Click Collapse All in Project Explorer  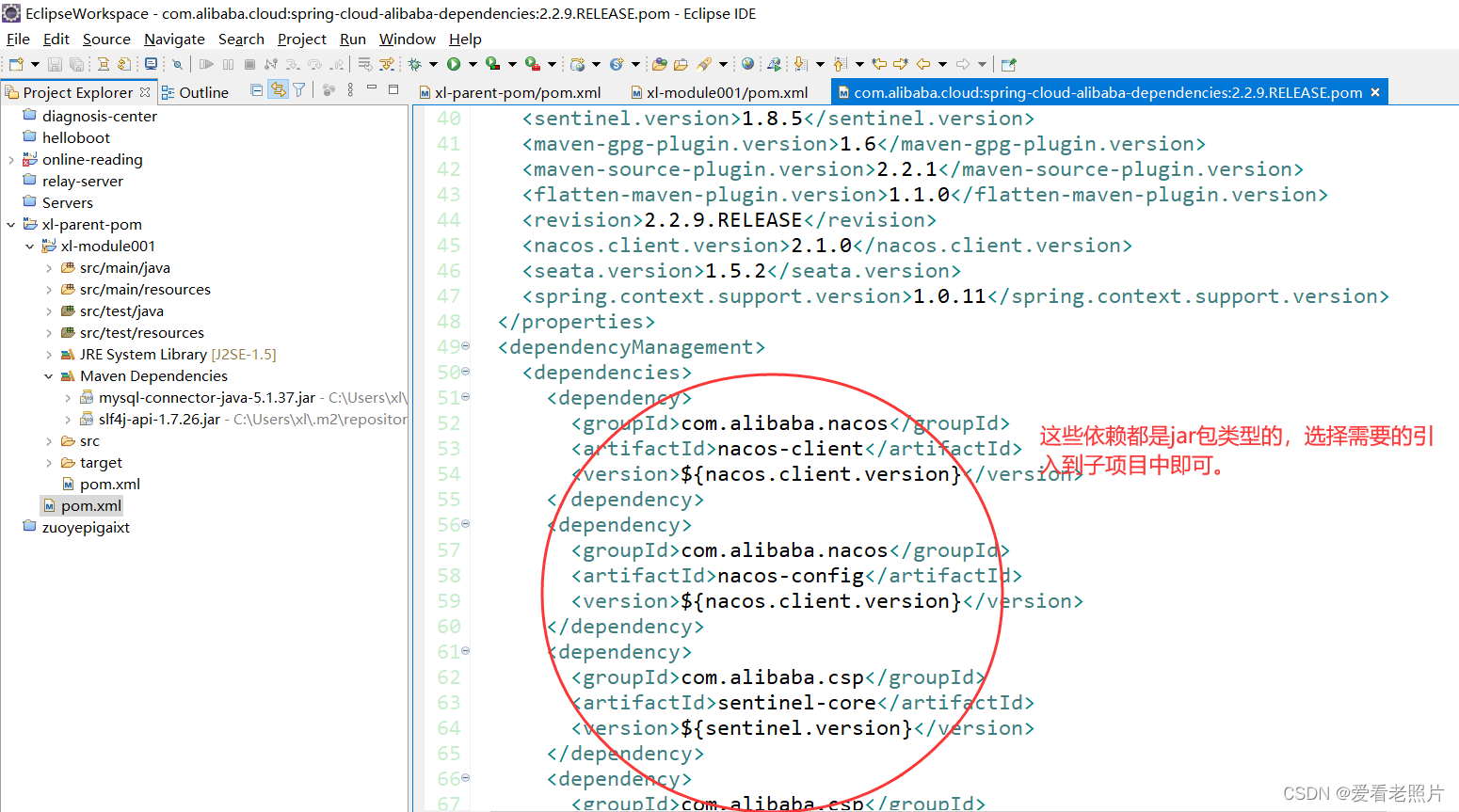point(257,90)
